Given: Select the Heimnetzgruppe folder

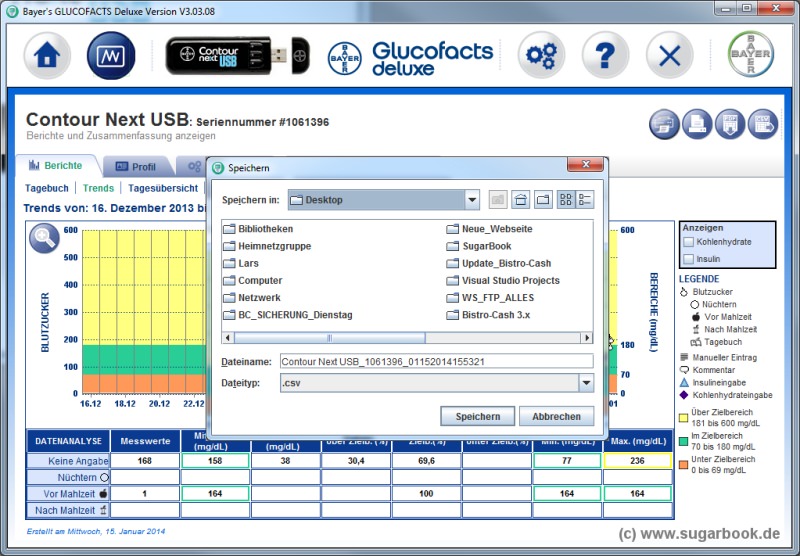Looking at the screenshot, I should (267, 246).
